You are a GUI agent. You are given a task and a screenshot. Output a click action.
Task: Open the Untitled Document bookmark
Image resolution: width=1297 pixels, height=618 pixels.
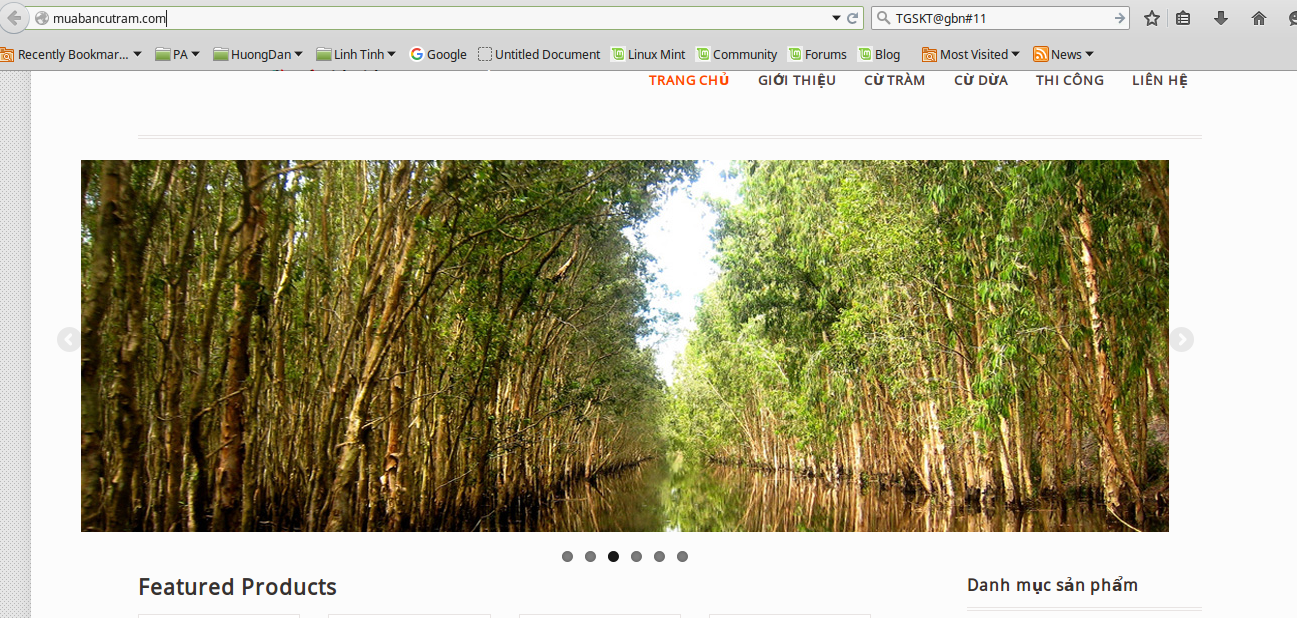[539, 54]
